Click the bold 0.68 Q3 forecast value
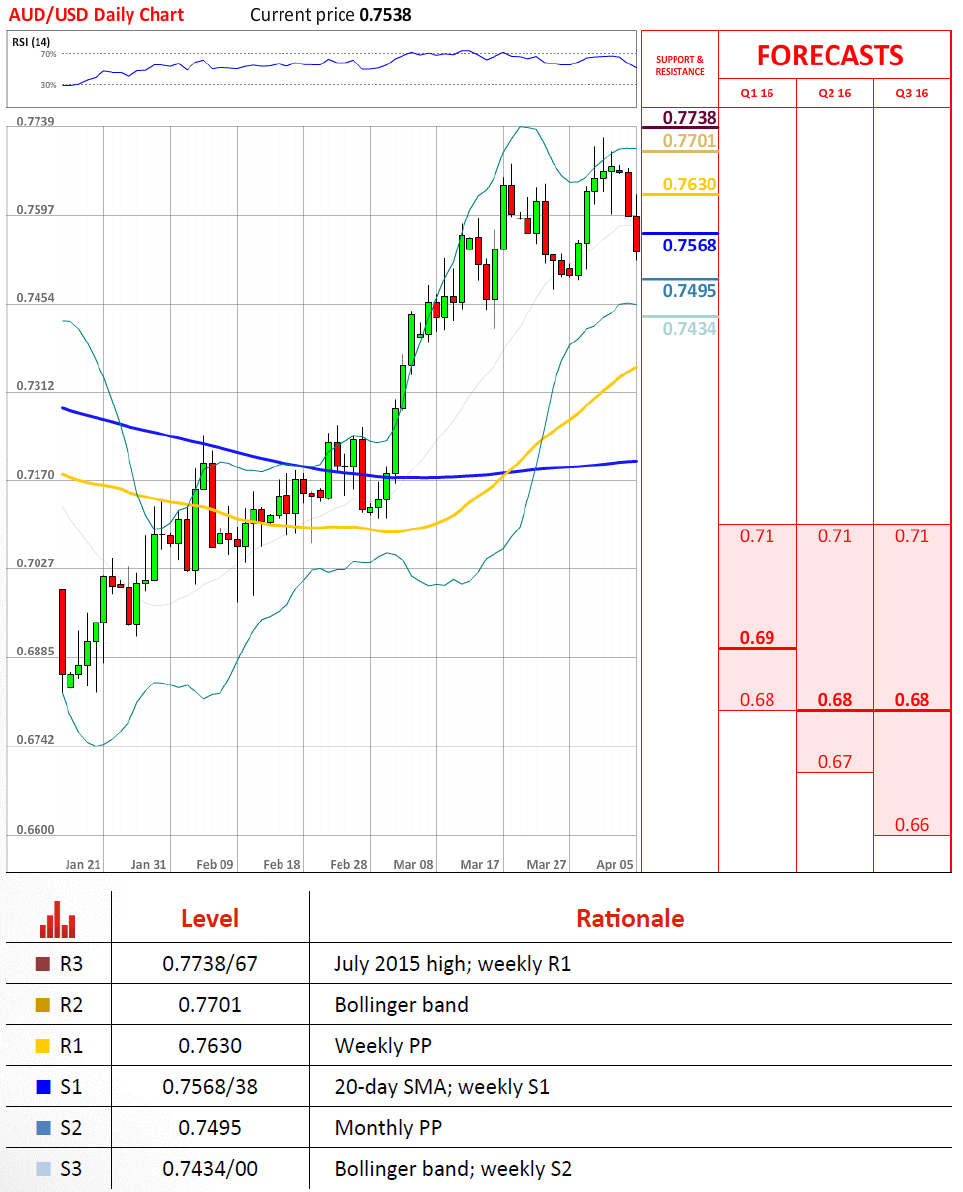Image resolution: width=963 pixels, height=1192 pixels. coord(911,699)
